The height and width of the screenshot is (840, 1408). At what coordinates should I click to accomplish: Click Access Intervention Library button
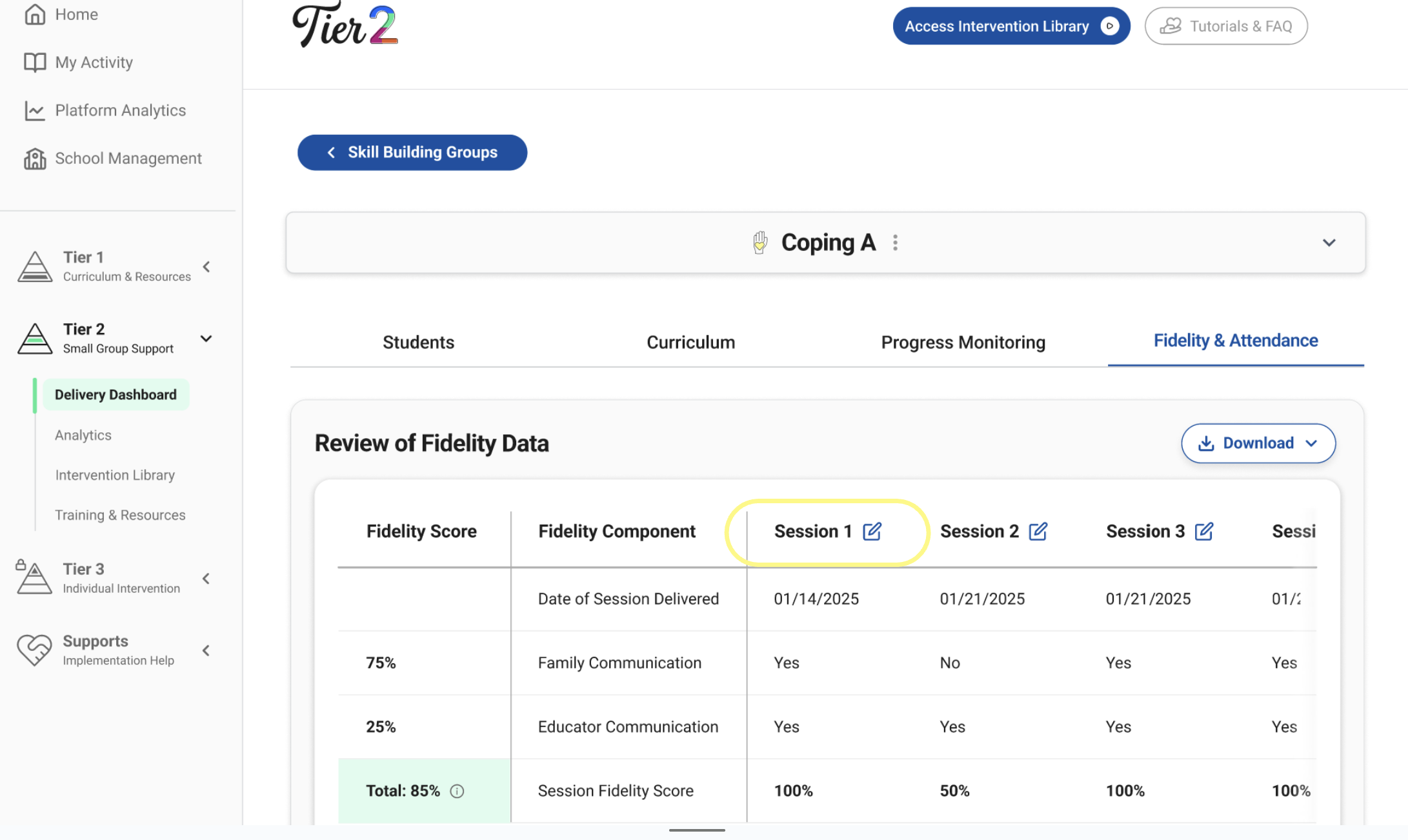coord(1011,26)
